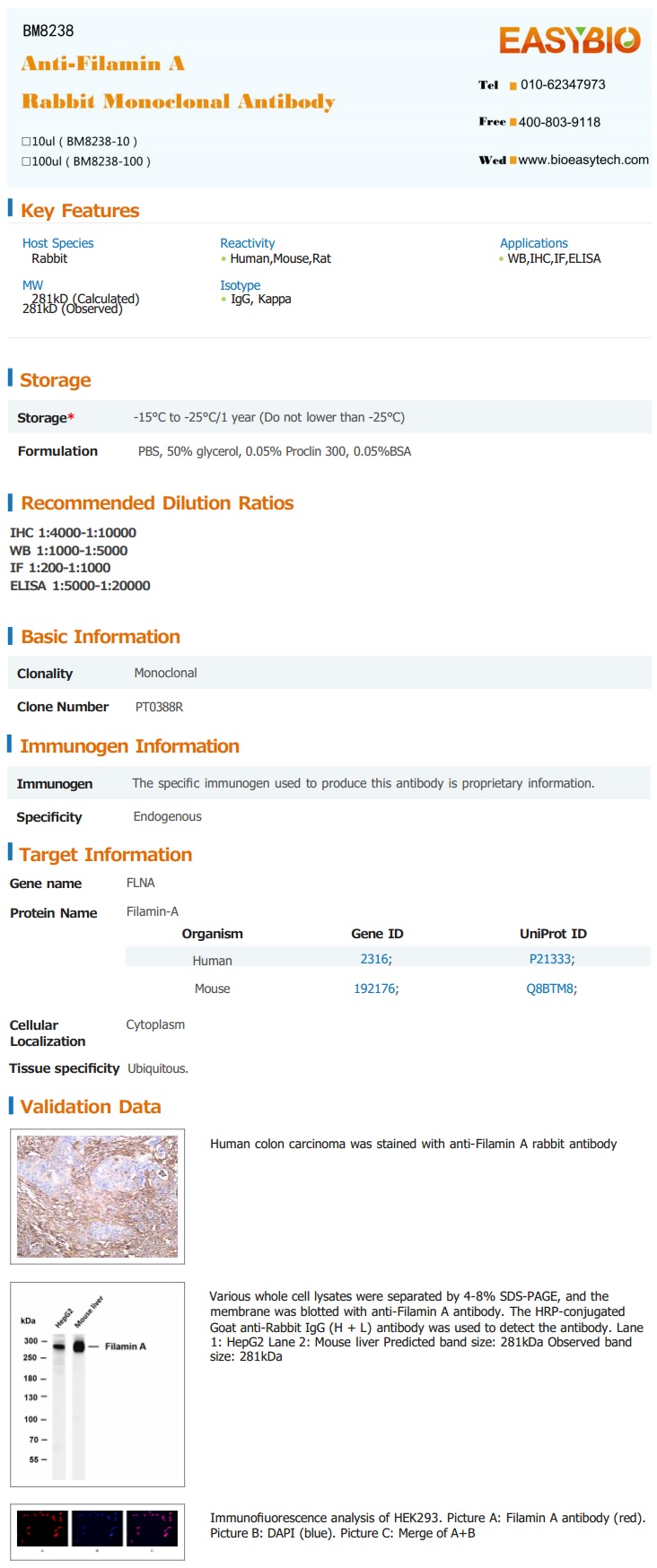Open UniProt ID Q8BTM8 link
The height and width of the screenshot is (1568, 657).
coord(552,989)
